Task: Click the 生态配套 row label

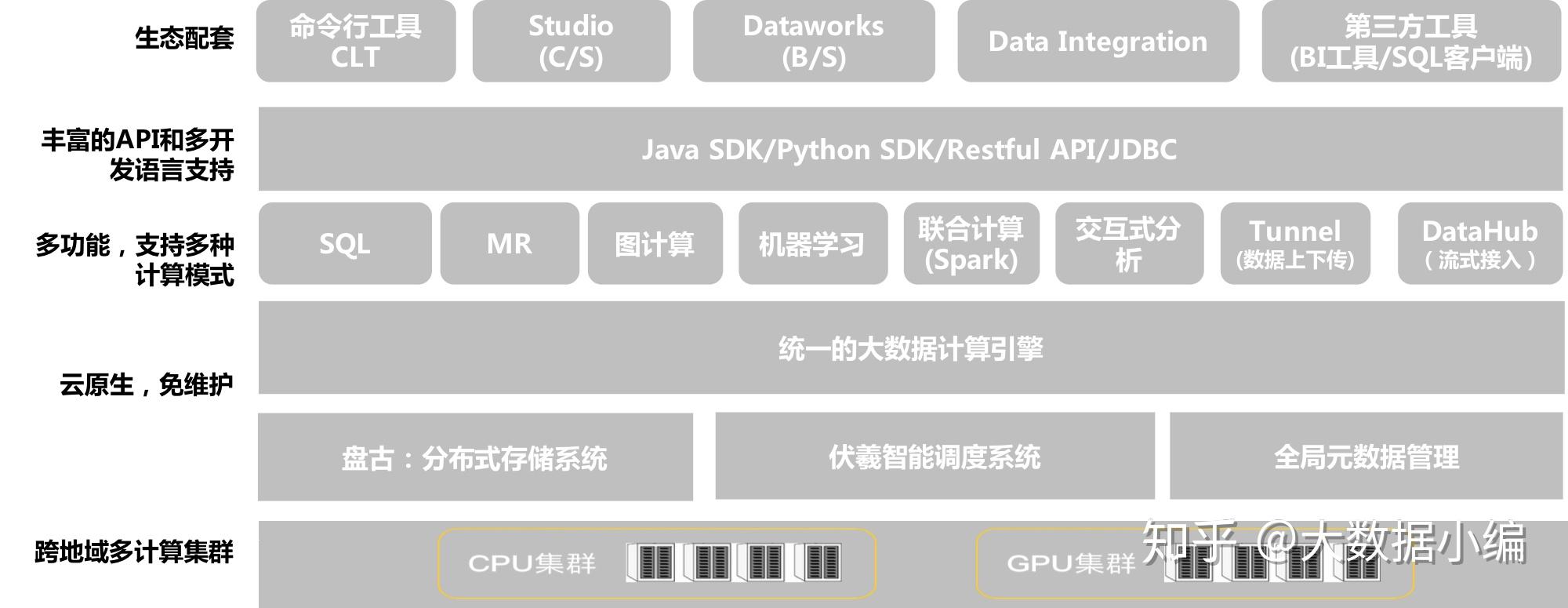Action: [x=184, y=38]
